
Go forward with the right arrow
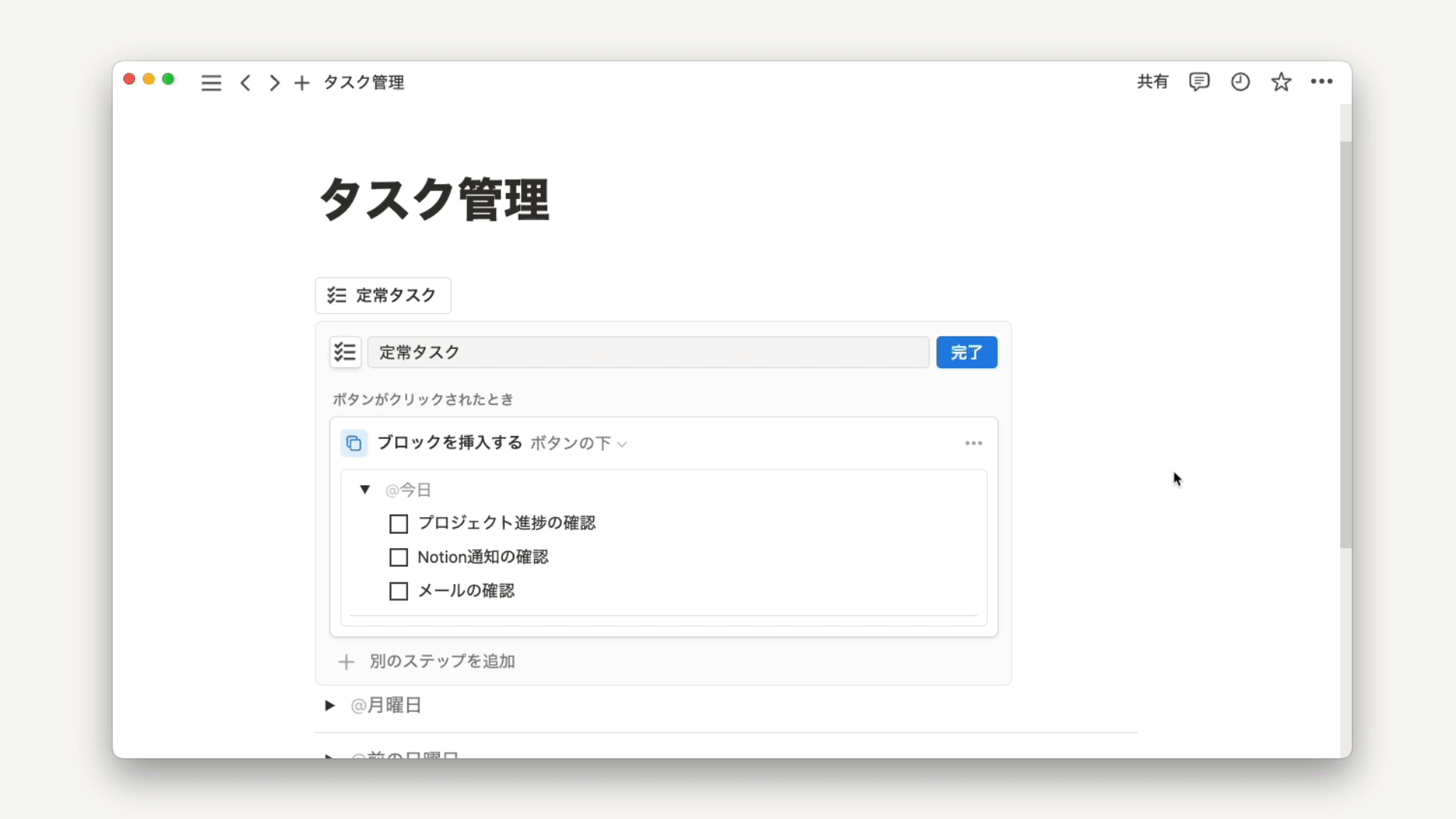(x=275, y=83)
